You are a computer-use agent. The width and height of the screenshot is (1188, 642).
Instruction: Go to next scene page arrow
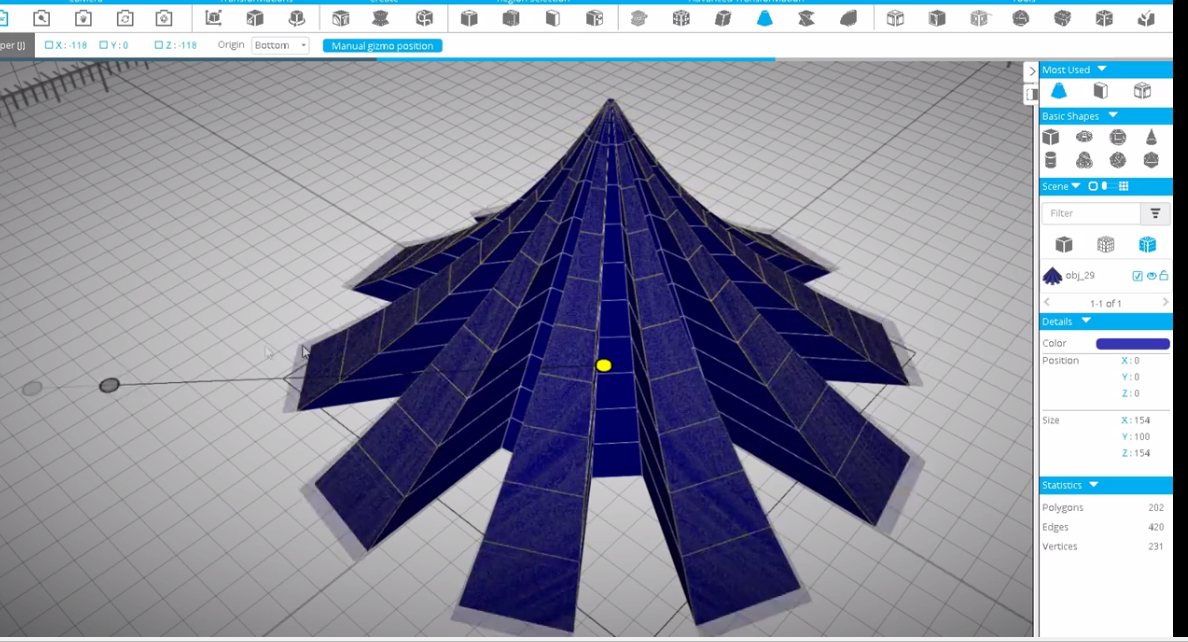pyautogui.click(x=1165, y=302)
